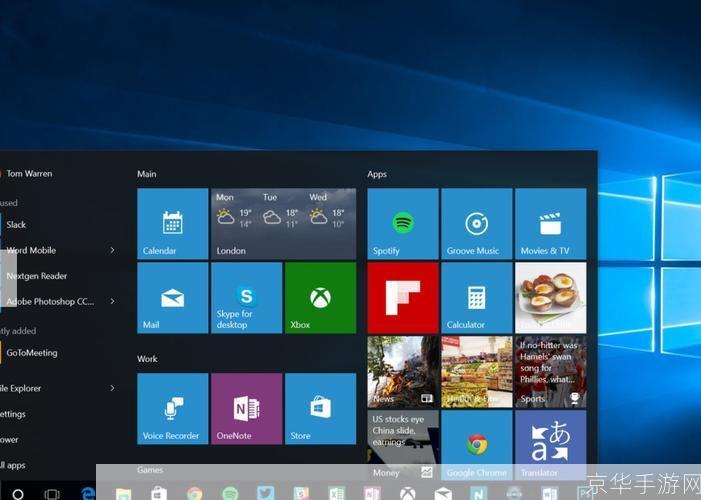Launch the Calculator tile
The height and width of the screenshot is (500, 701).
pos(477,298)
